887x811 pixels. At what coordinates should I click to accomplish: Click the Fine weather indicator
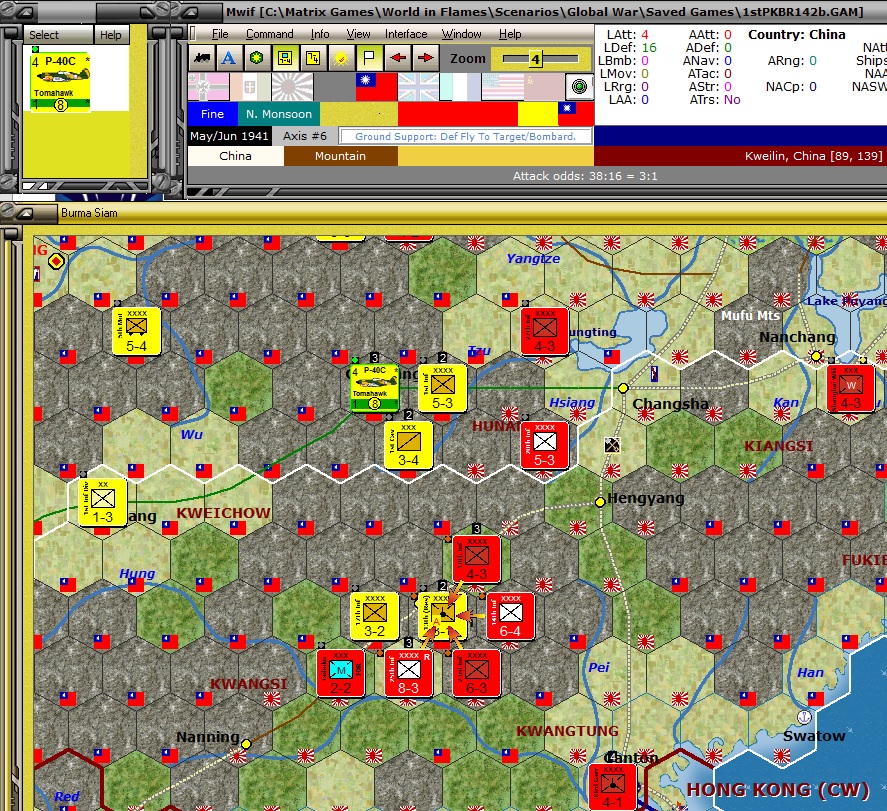click(212, 114)
